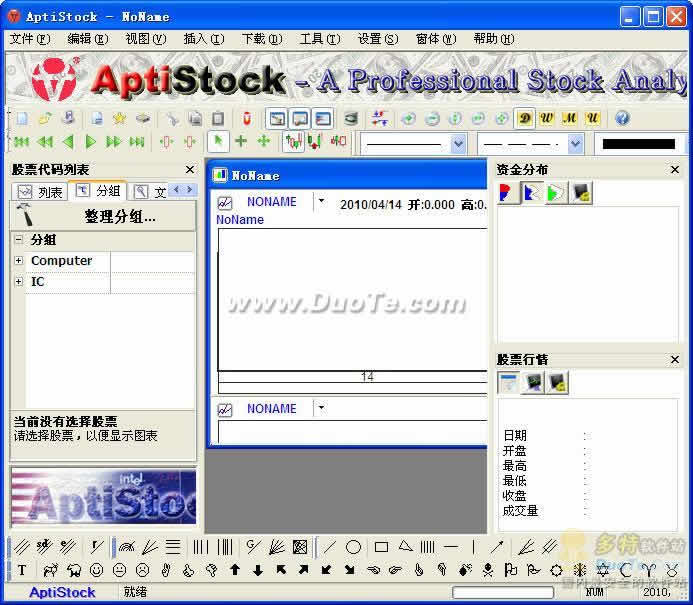Expand the IC group
693x605 pixels.
tap(19, 281)
